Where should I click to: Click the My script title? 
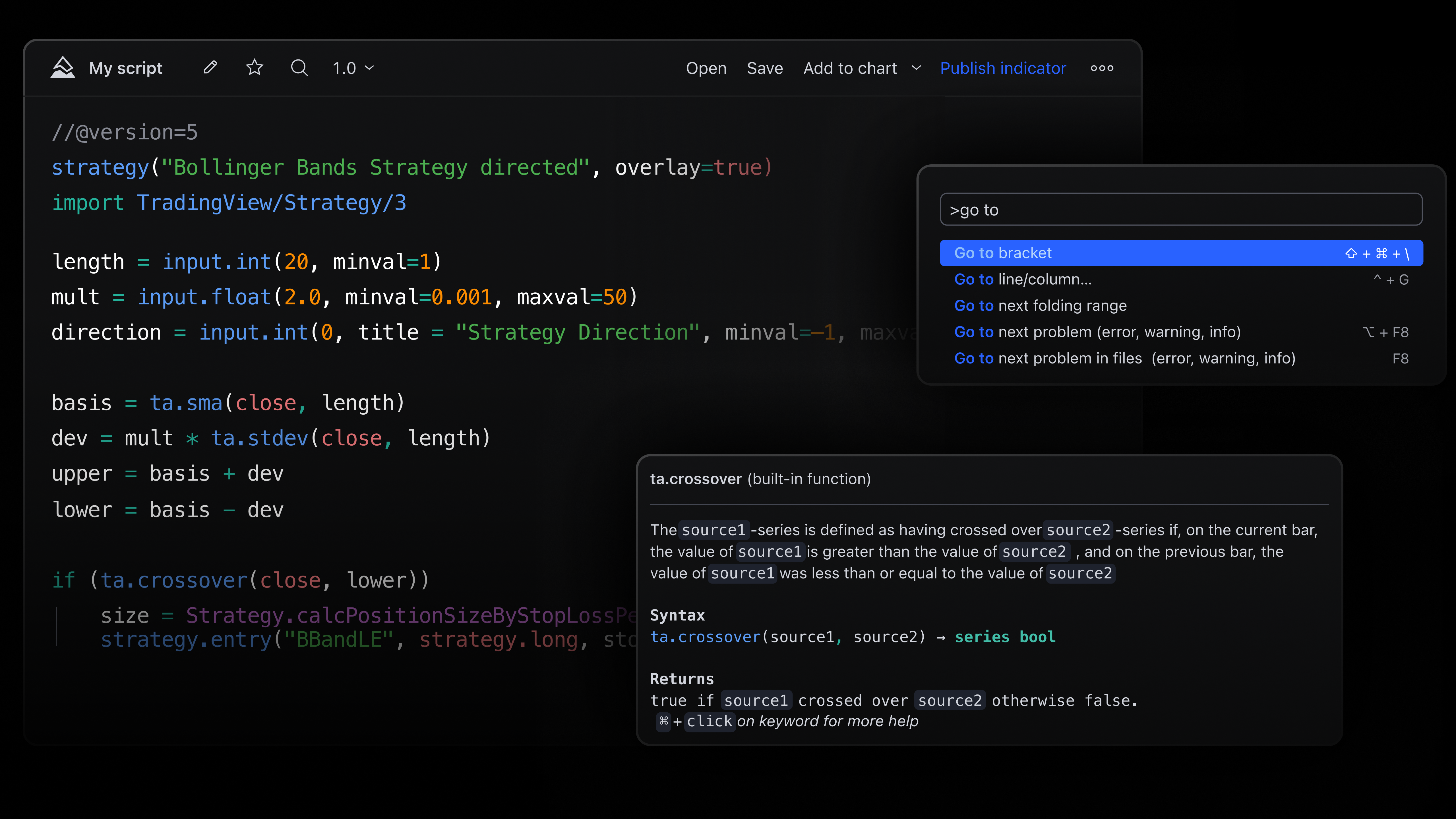point(125,68)
